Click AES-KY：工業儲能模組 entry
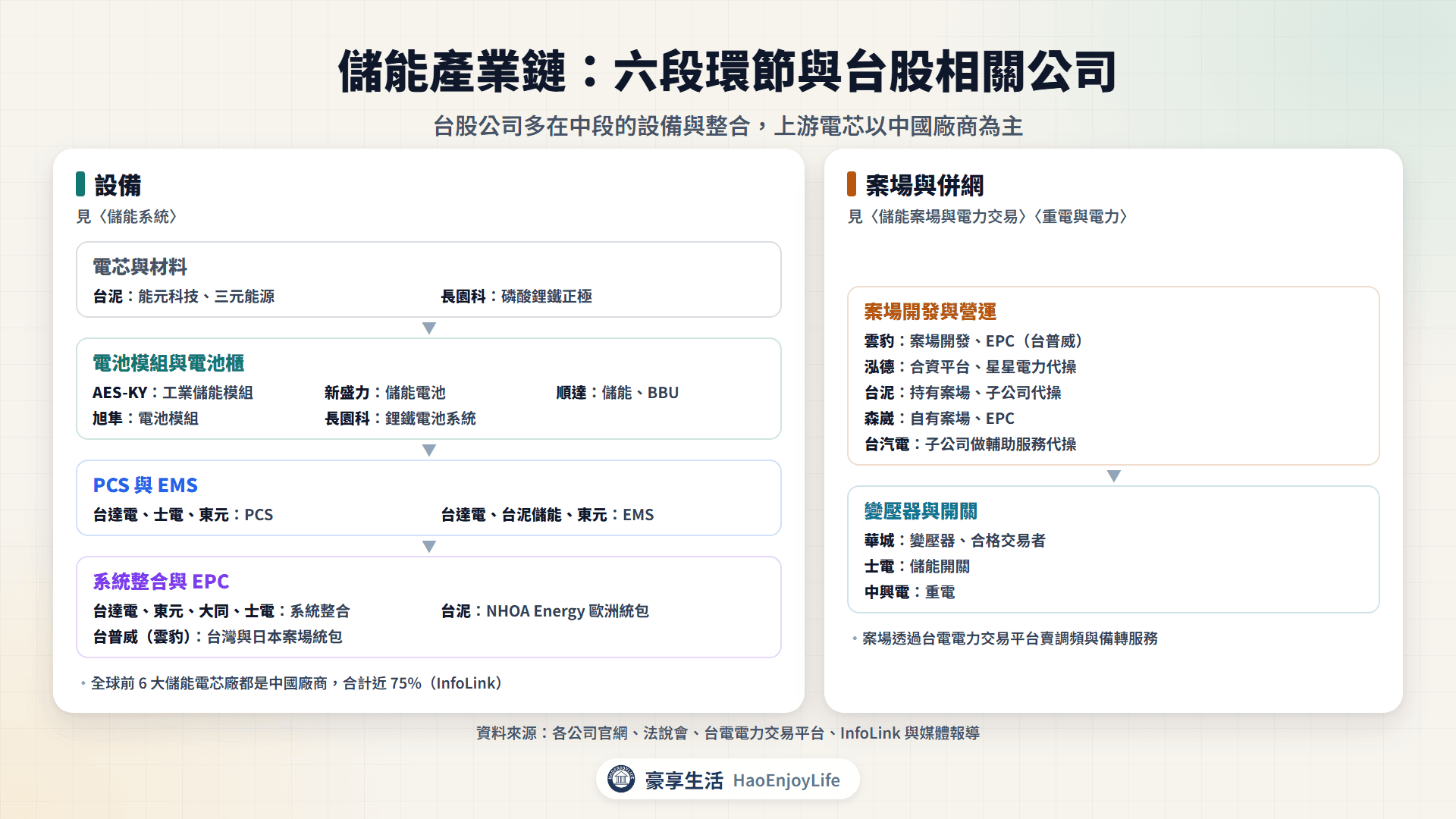The width and height of the screenshot is (1456, 819). point(173,393)
